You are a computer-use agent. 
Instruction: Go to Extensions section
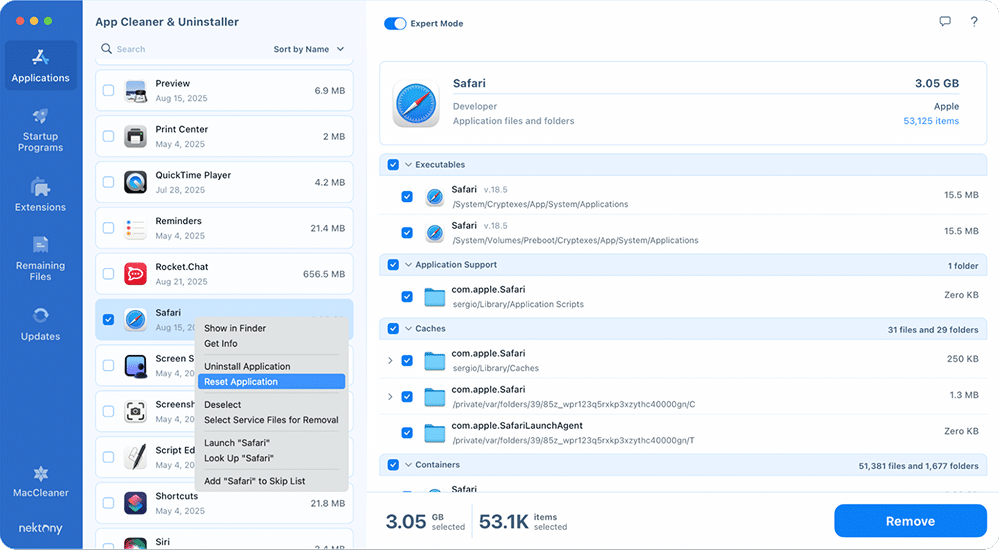pyautogui.click(x=41, y=194)
